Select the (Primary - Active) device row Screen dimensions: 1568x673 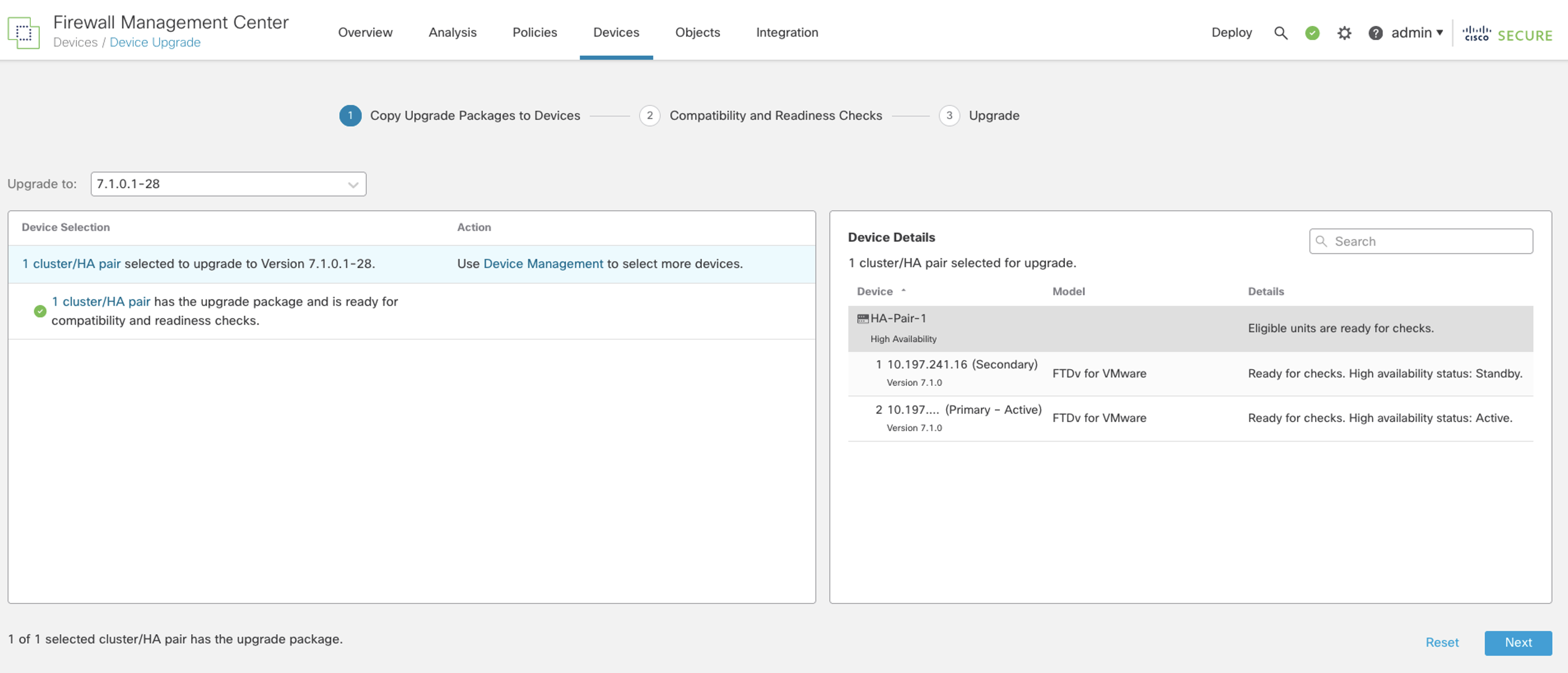click(1190, 419)
